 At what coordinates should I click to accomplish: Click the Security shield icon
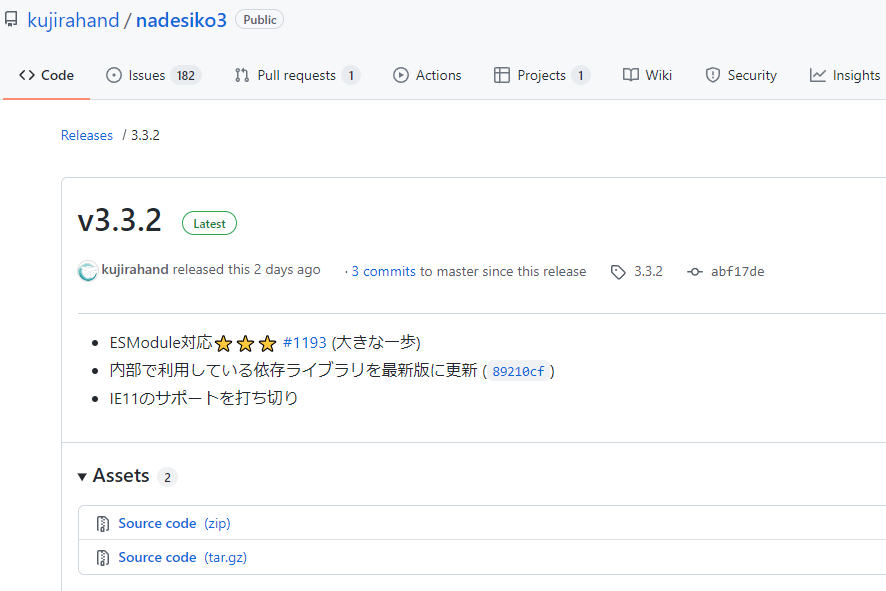[x=713, y=74]
